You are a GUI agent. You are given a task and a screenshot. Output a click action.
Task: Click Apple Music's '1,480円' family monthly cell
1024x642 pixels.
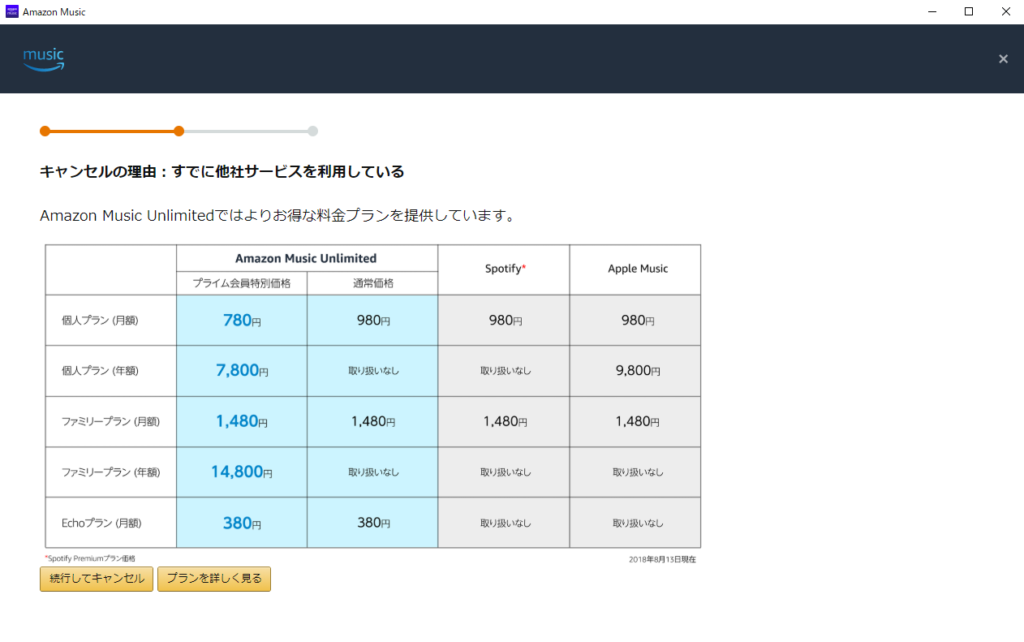tap(637, 421)
